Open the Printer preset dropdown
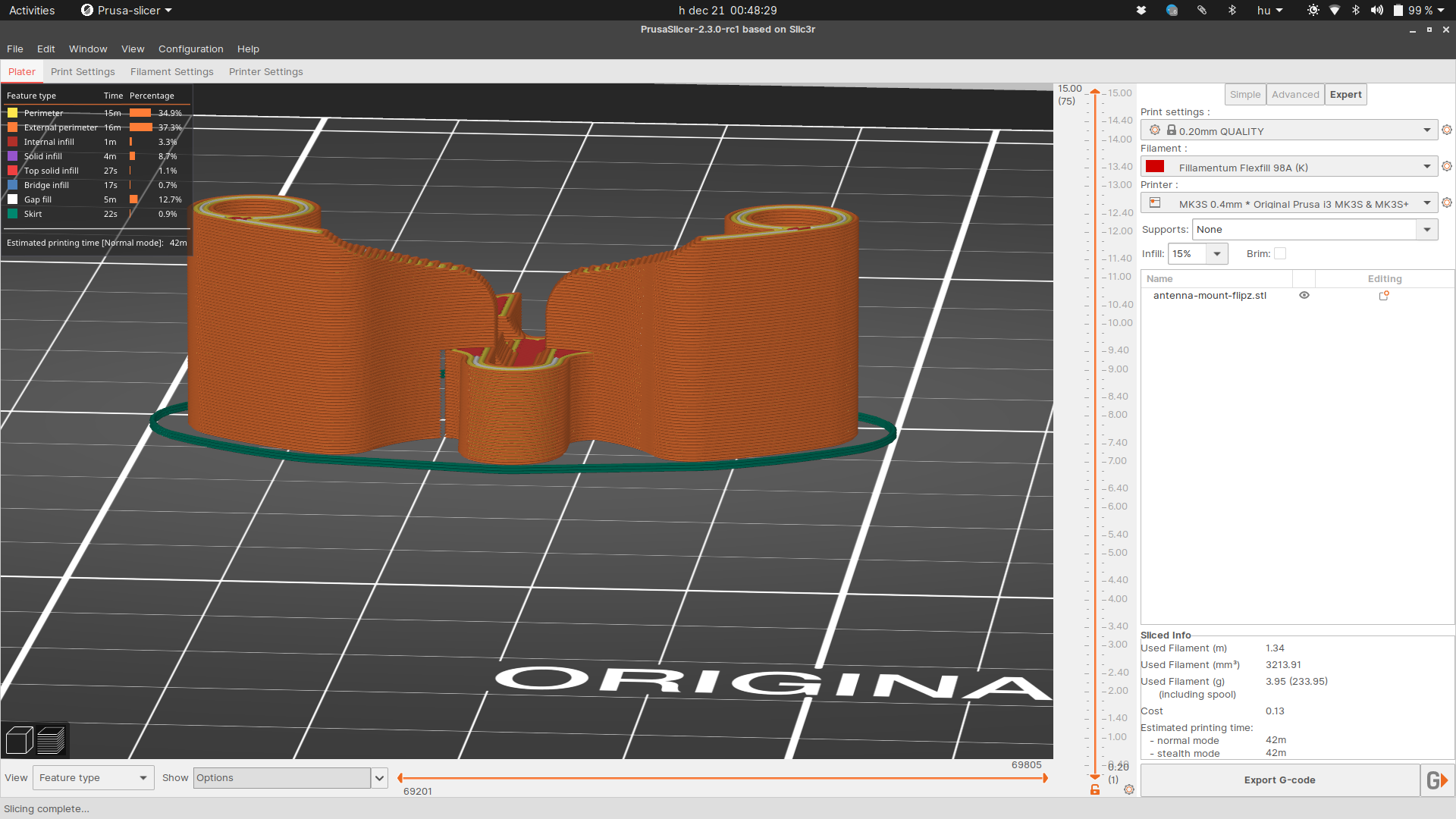This screenshot has width=1456, height=819. pyautogui.click(x=1289, y=203)
